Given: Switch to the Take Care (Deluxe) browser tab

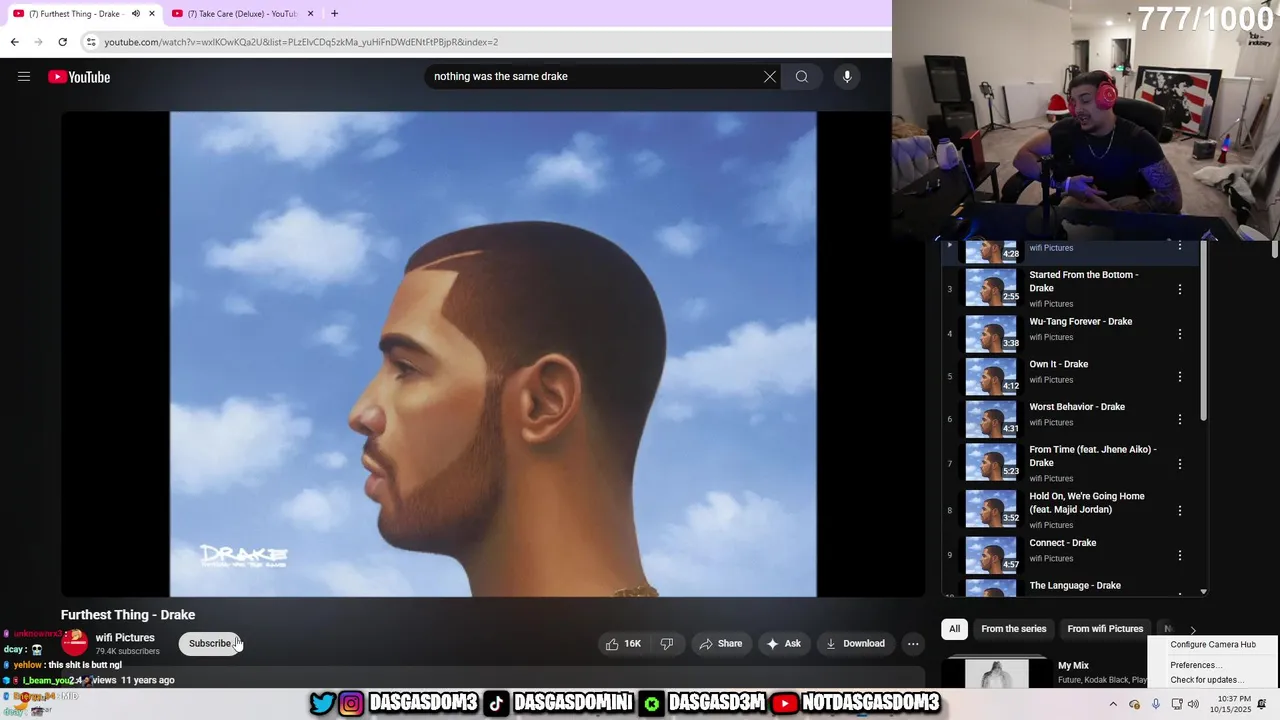Looking at the screenshot, I should [243, 14].
